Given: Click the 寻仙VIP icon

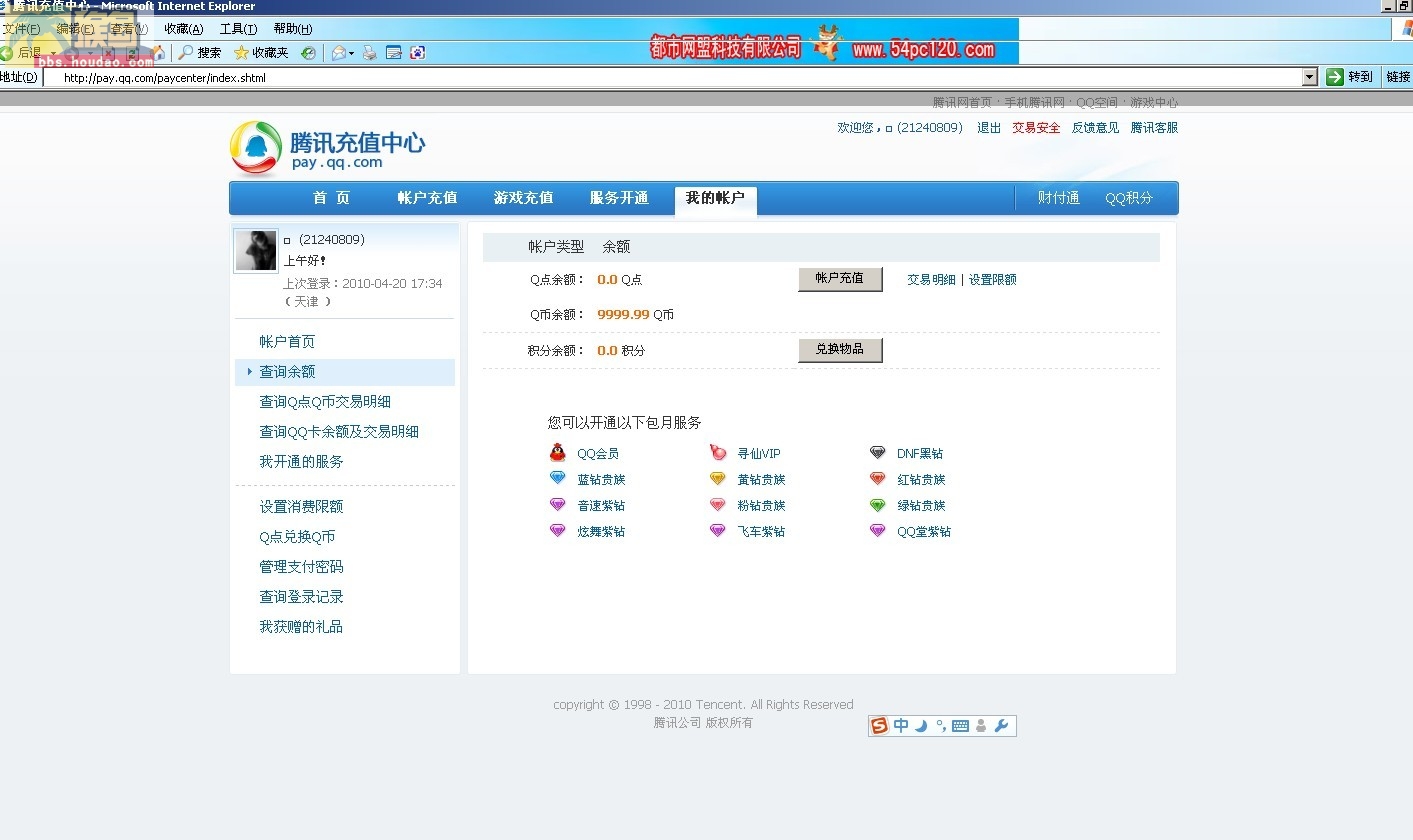Looking at the screenshot, I should [718, 453].
